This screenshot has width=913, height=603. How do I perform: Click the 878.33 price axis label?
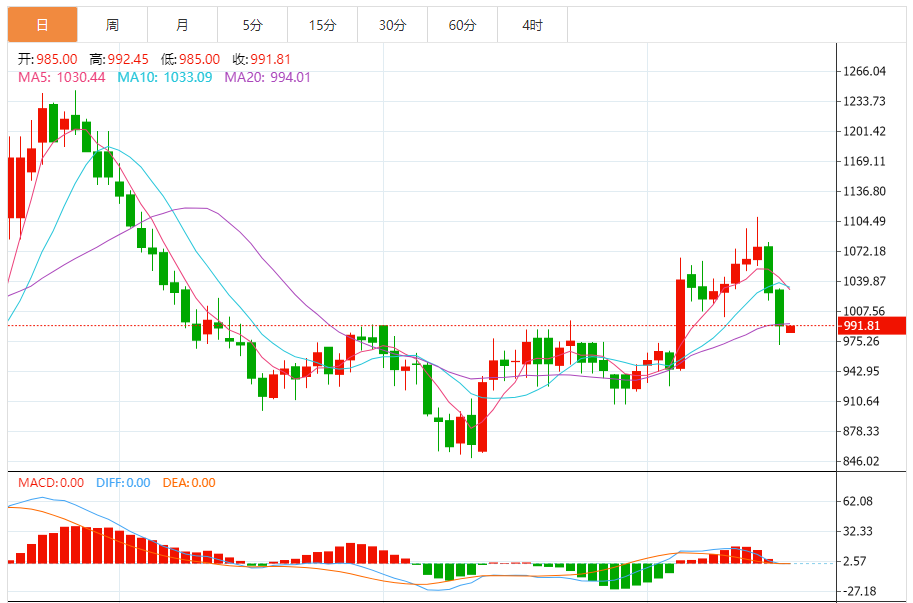[x=861, y=431]
